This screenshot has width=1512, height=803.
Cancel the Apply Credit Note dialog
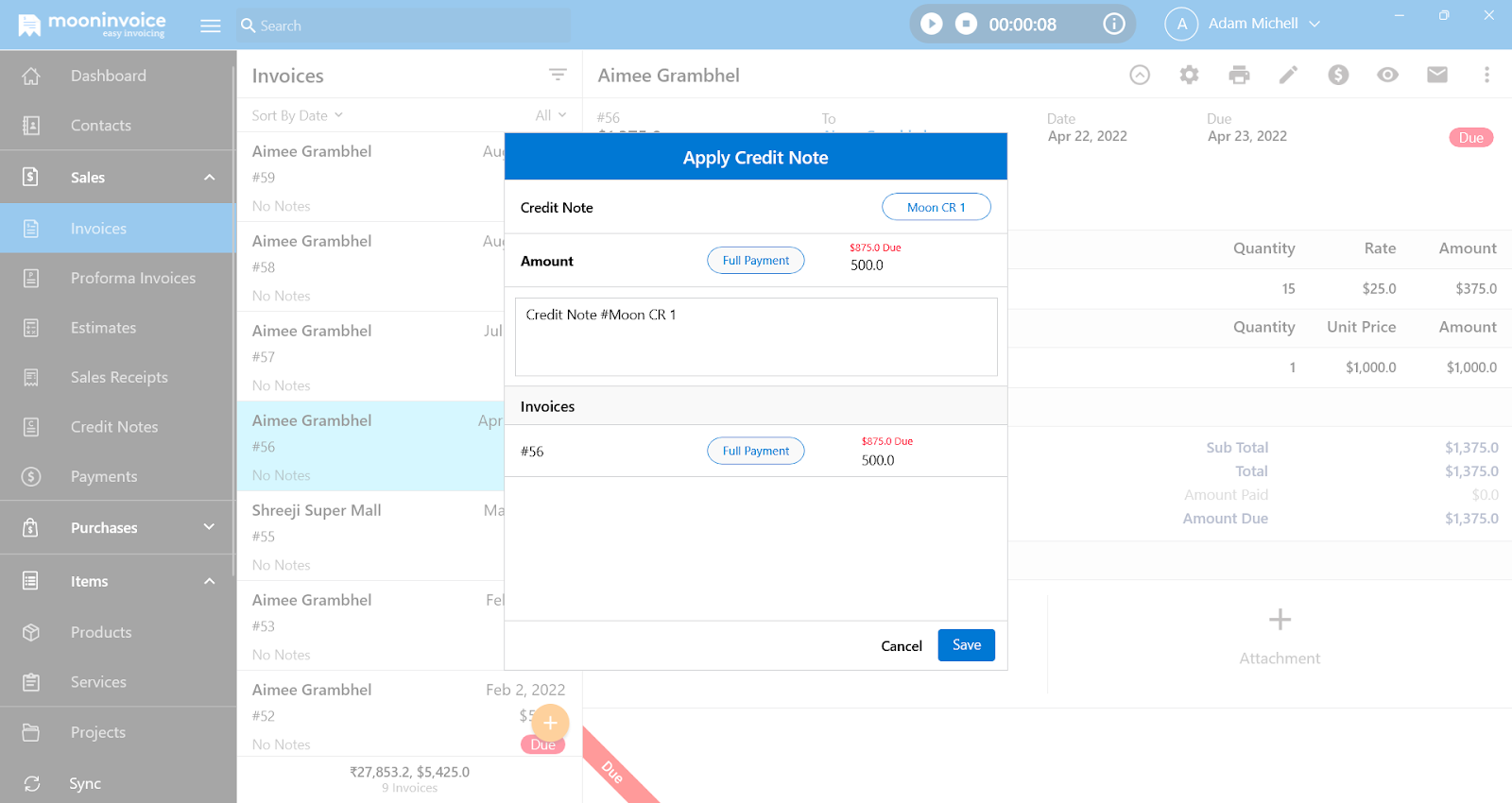(x=902, y=646)
